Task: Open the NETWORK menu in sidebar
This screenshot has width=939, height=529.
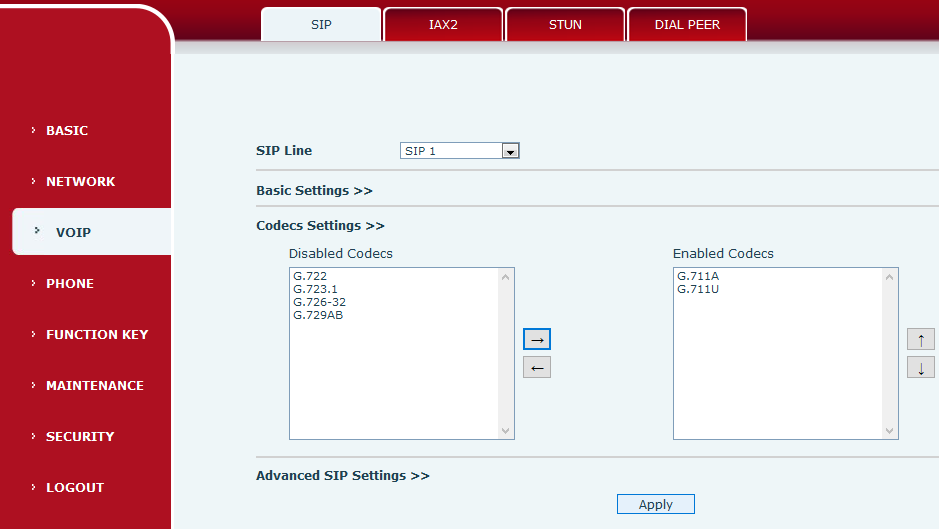Action: [x=80, y=182]
